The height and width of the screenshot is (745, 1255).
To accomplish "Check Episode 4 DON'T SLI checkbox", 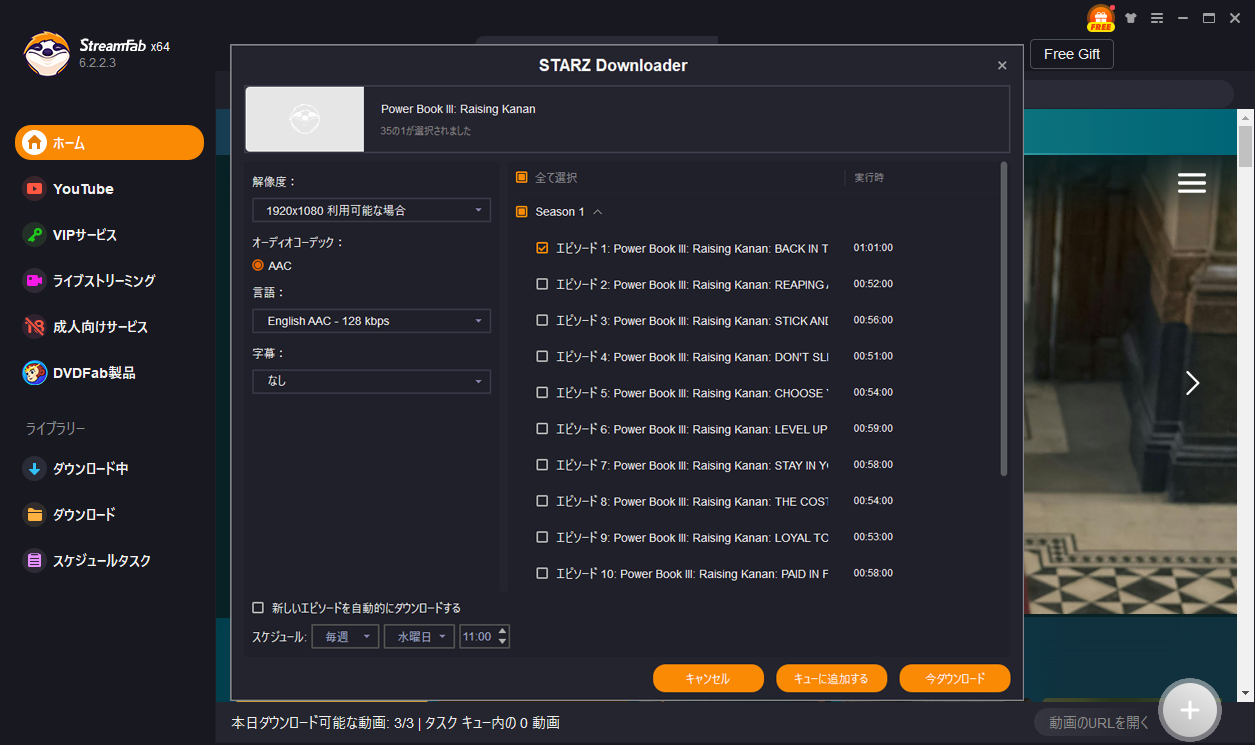I will 542,356.
